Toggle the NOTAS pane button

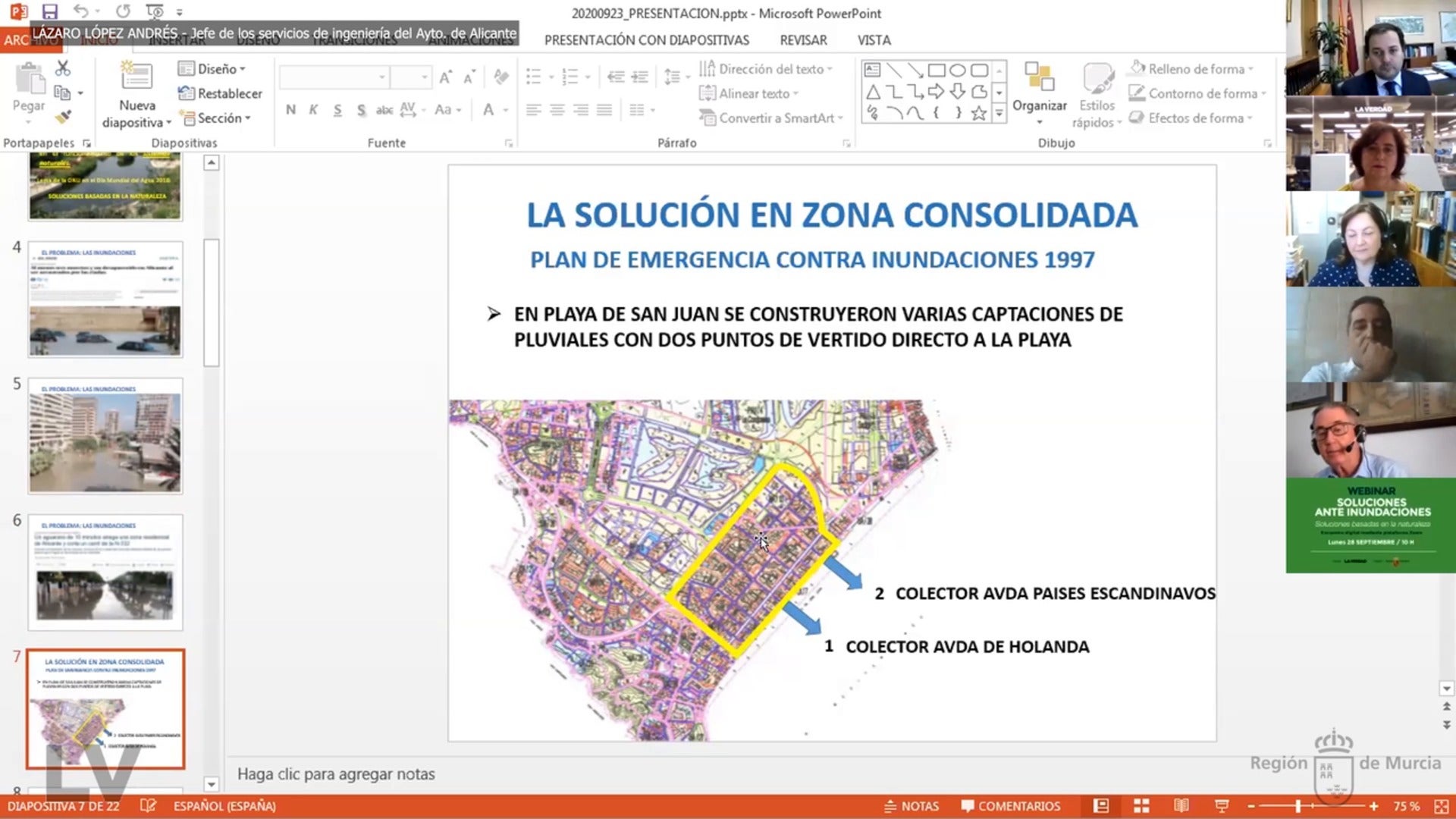click(x=912, y=806)
